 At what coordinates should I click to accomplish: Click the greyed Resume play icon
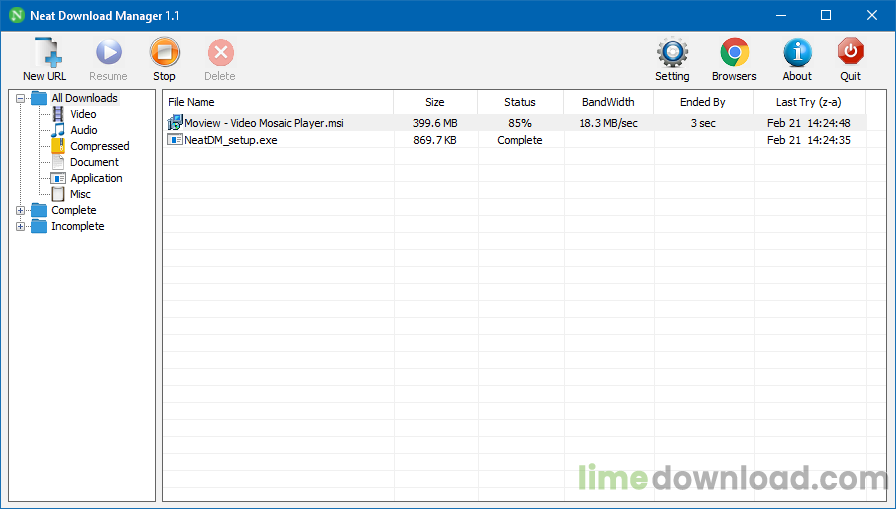coord(109,53)
